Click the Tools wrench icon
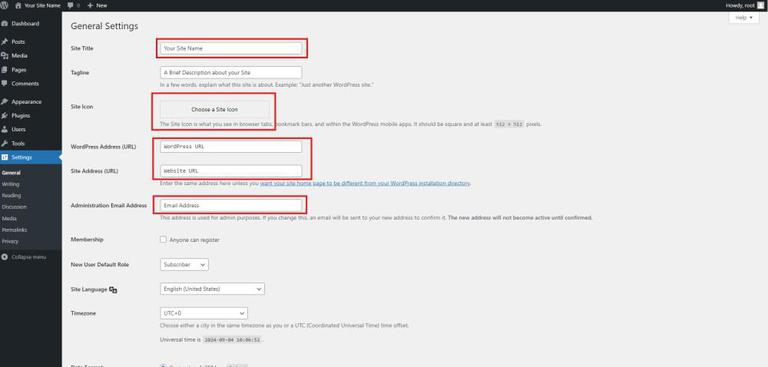768x367 pixels. click(x=5, y=144)
